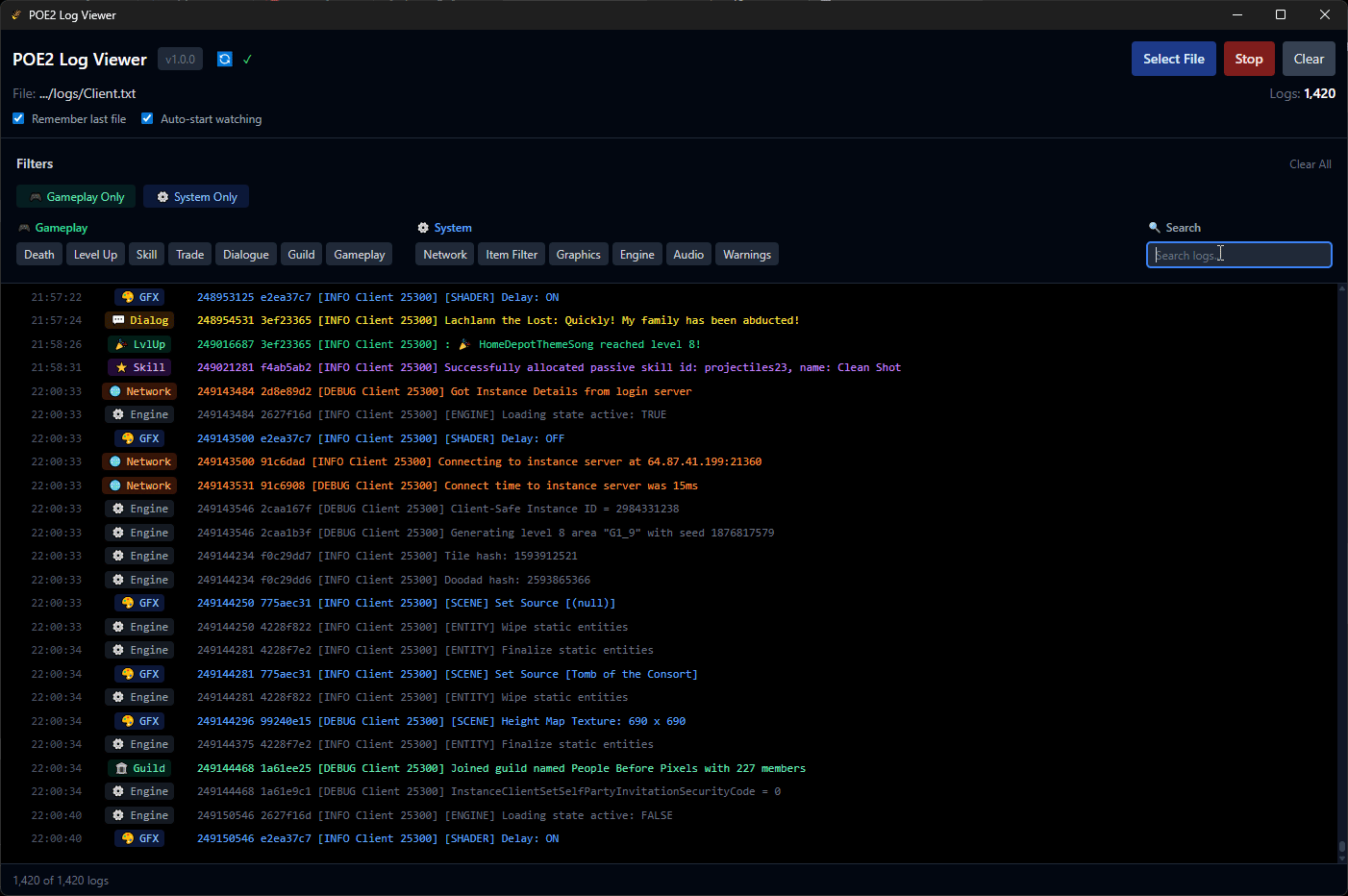Toggle the Warnings filter chip

[x=747, y=255]
